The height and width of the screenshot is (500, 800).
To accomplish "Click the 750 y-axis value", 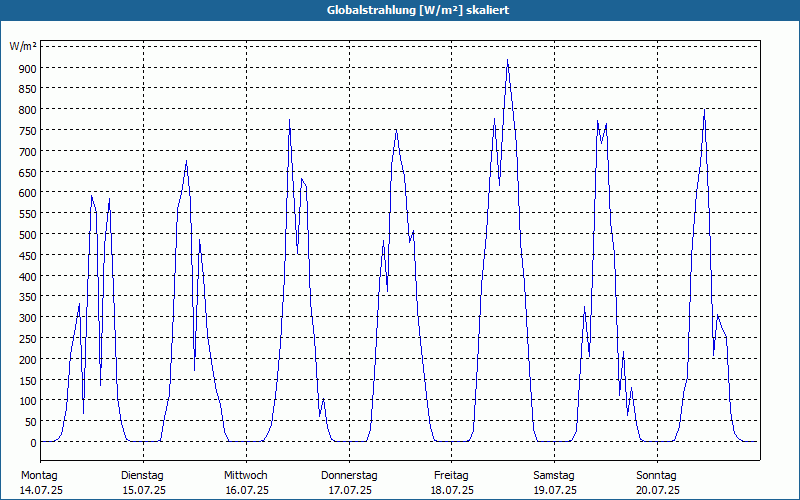I will (28, 131).
